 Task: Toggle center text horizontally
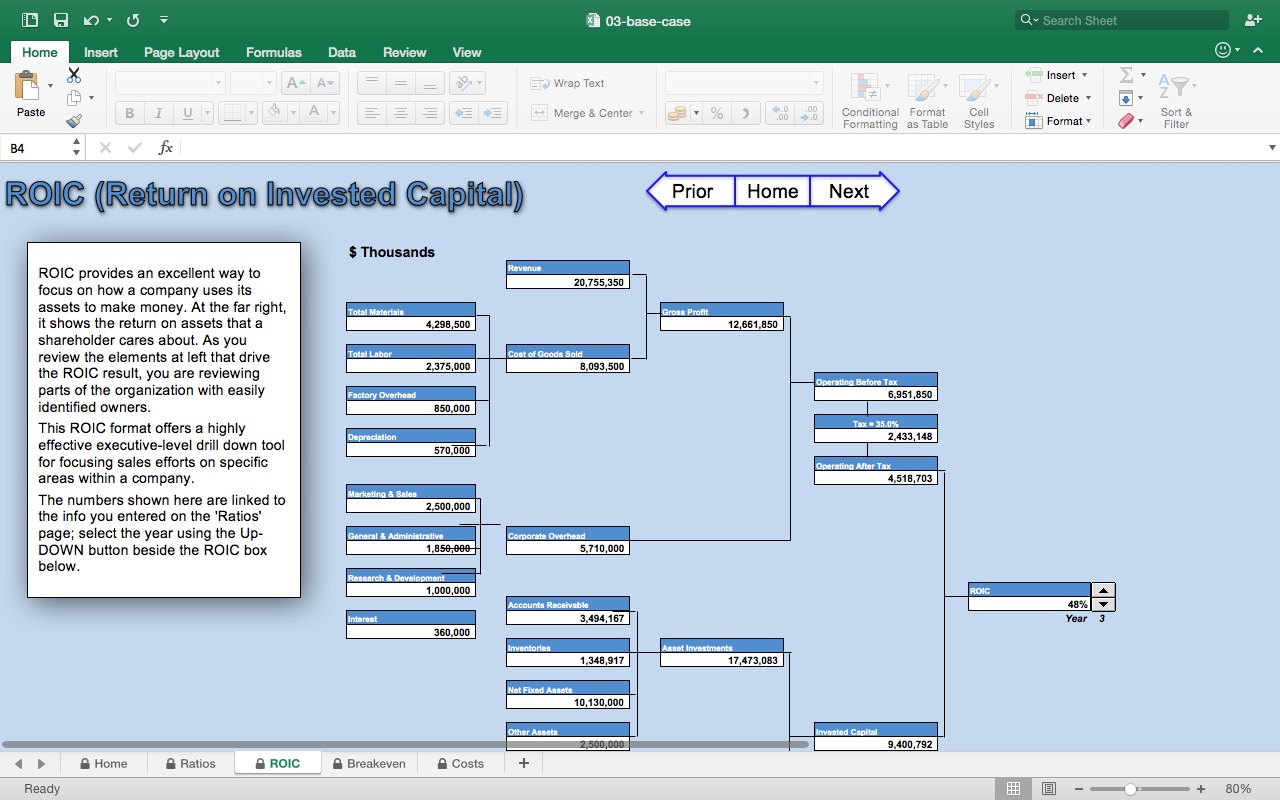(x=400, y=113)
